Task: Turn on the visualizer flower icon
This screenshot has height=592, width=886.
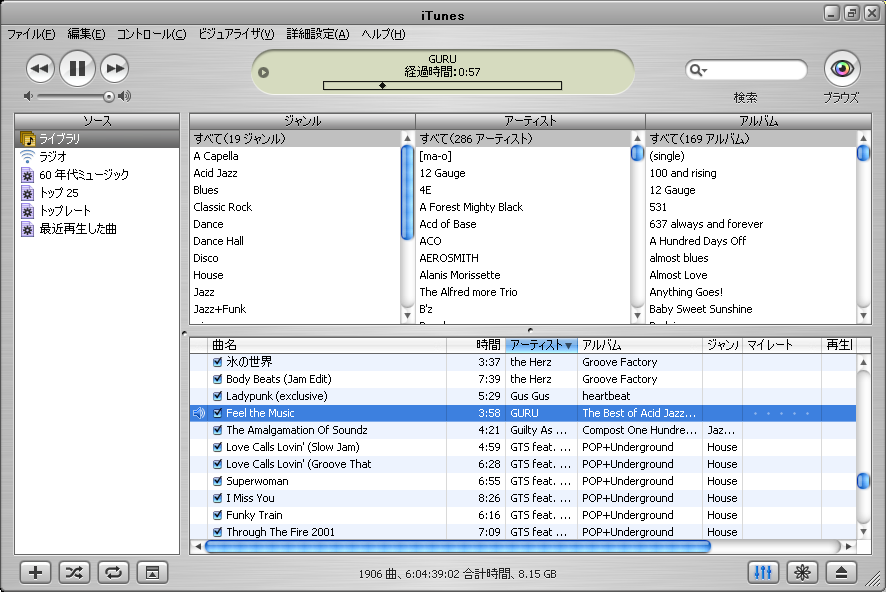Action: coord(801,572)
